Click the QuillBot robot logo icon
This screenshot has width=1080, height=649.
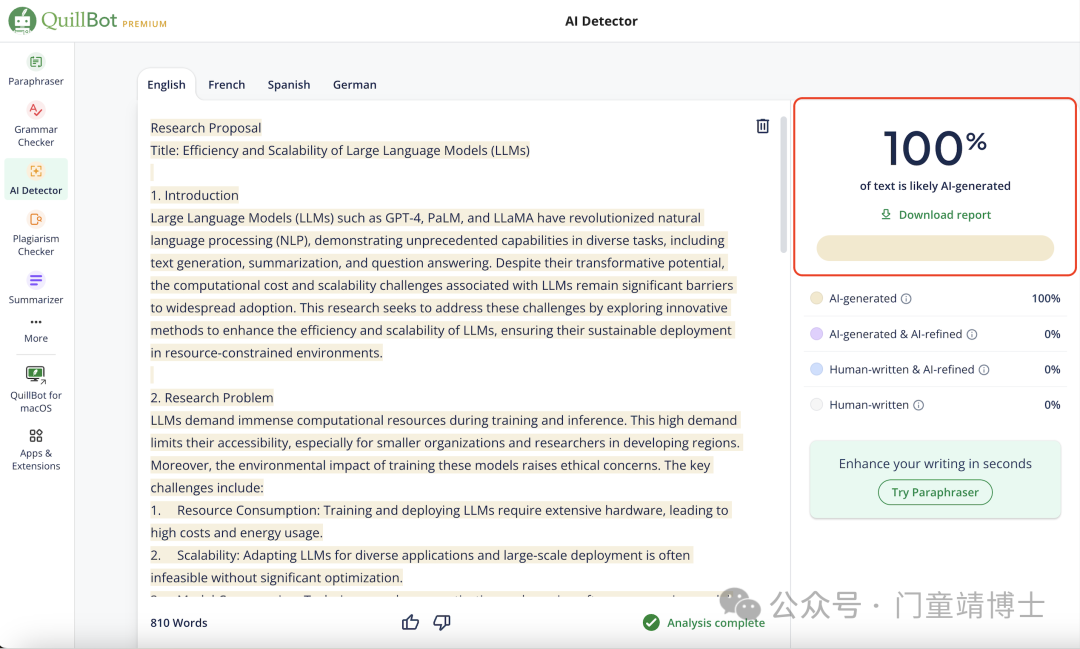click(22, 20)
